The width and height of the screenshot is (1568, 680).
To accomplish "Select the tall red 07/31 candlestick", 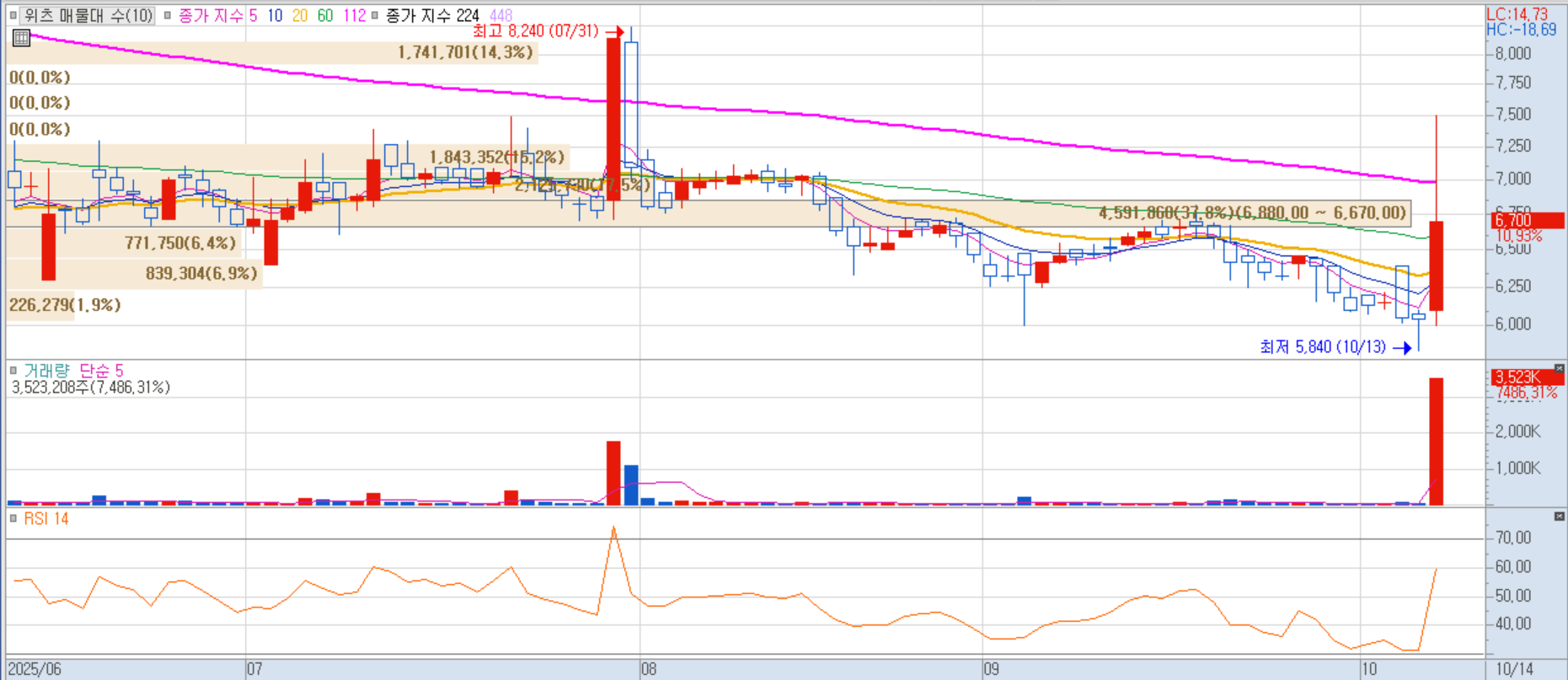I will click(613, 118).
